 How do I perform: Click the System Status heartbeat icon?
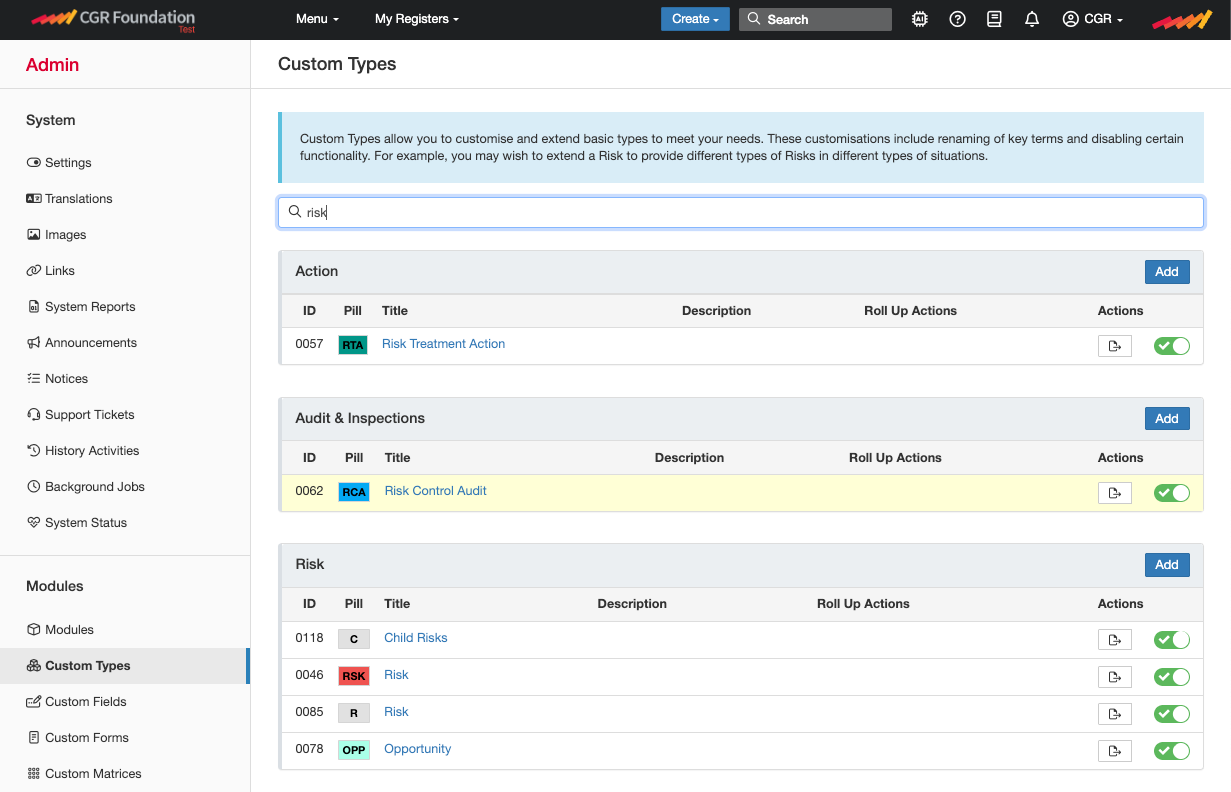pos(34,522)
